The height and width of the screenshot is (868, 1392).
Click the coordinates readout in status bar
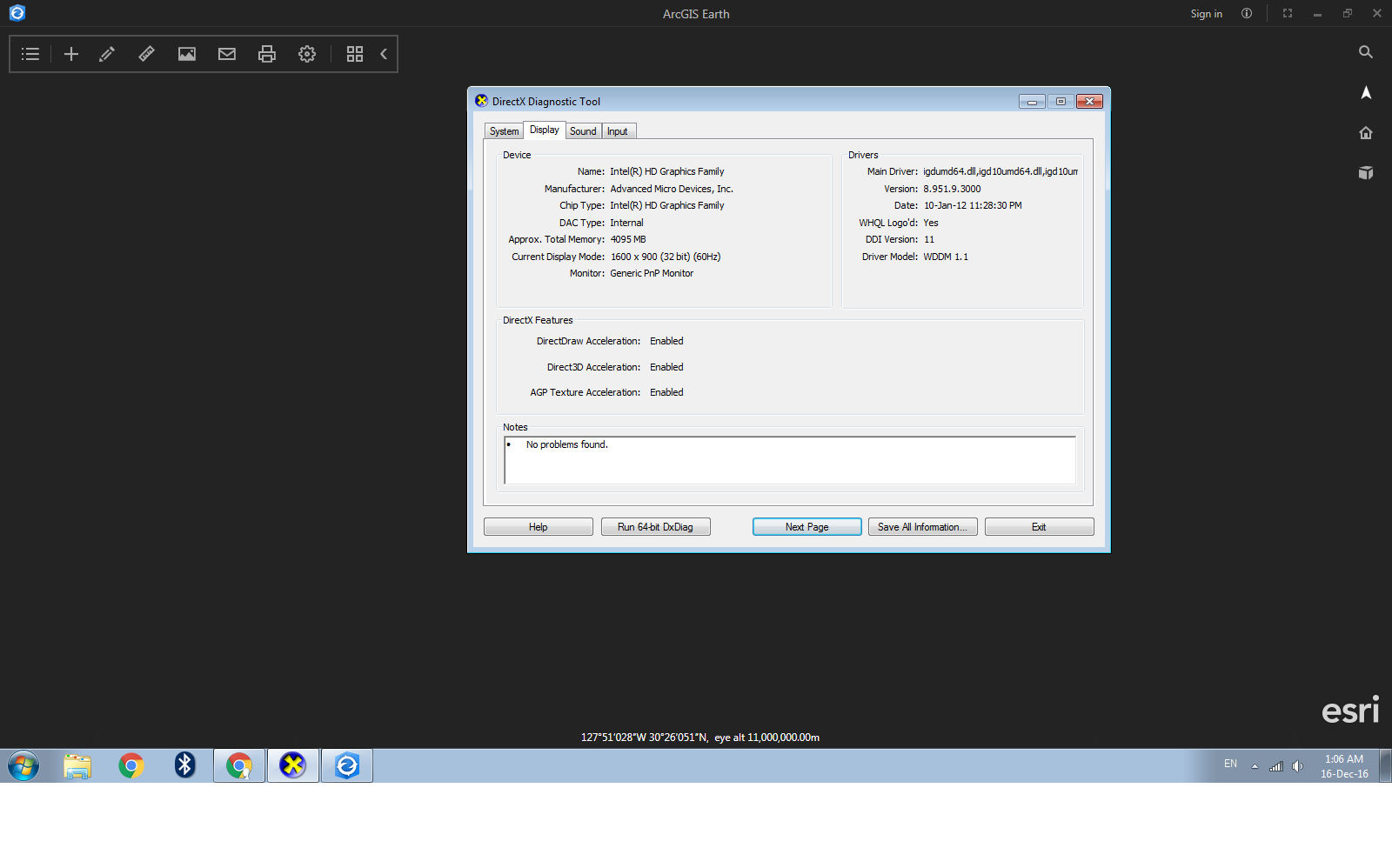(x=700, y=738)
